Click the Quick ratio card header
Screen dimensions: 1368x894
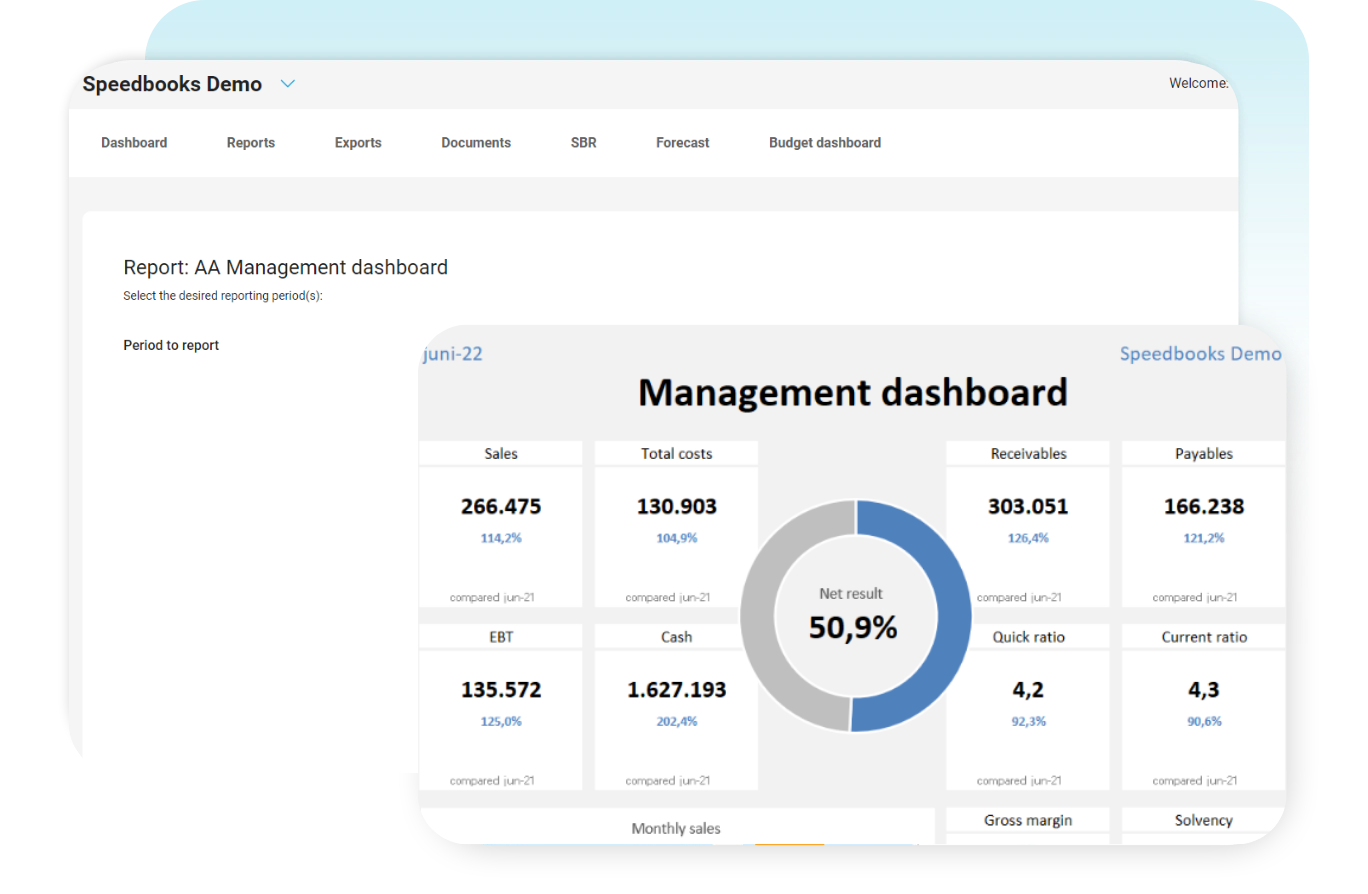(1028, 637)
